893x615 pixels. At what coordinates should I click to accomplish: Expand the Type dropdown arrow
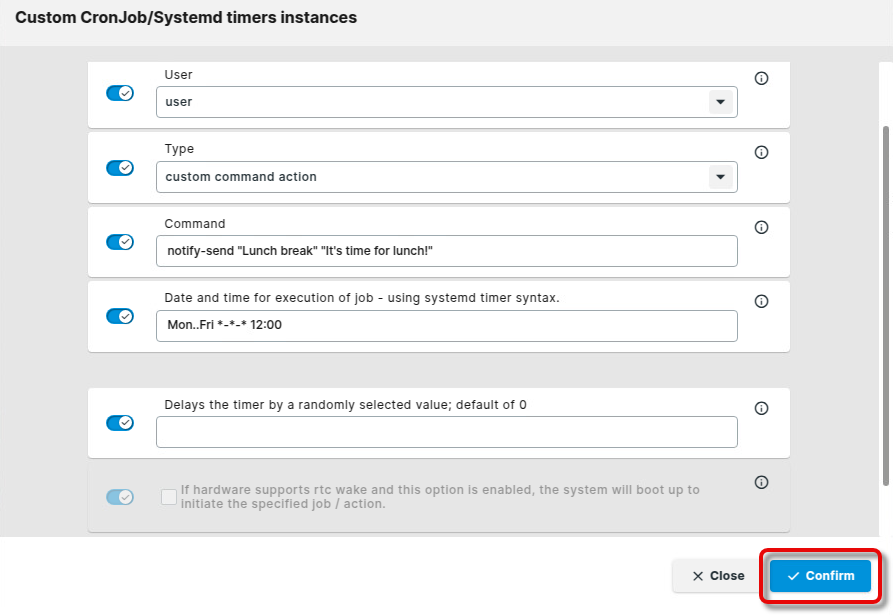(719, 177)
